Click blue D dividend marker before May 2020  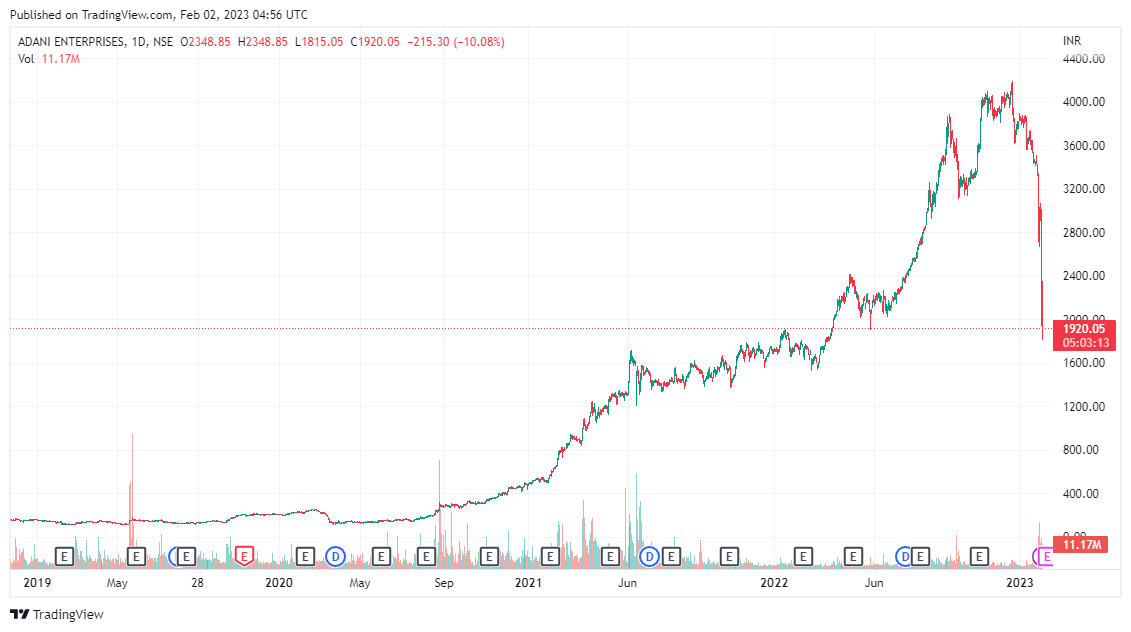coord(335,556)
